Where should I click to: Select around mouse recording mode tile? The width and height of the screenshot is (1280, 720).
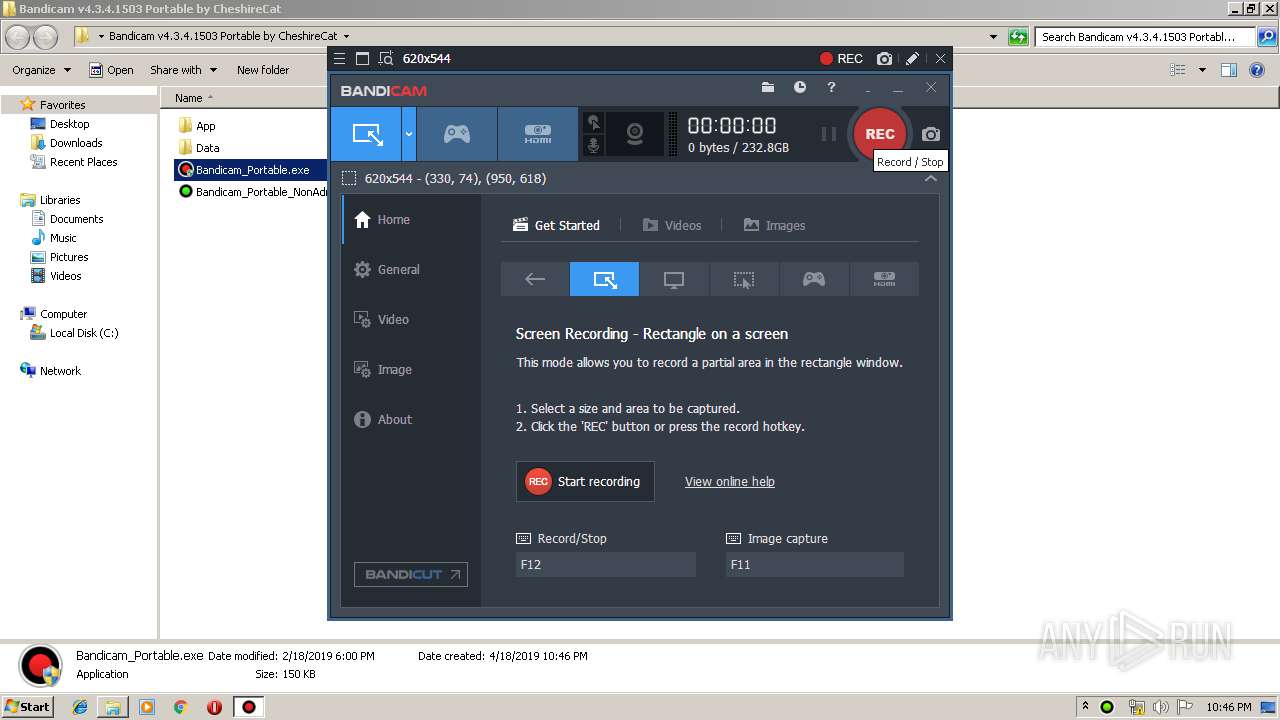(744, 280)
